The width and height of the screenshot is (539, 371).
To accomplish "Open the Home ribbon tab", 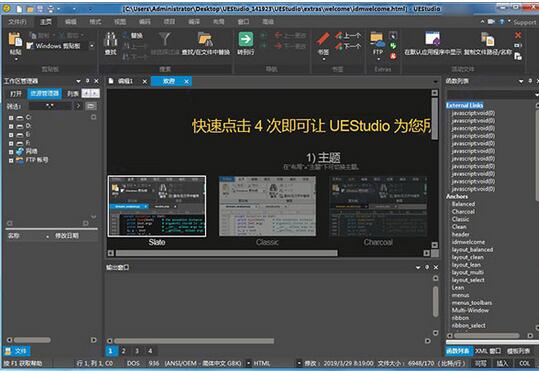I will (x=46, y=22).
